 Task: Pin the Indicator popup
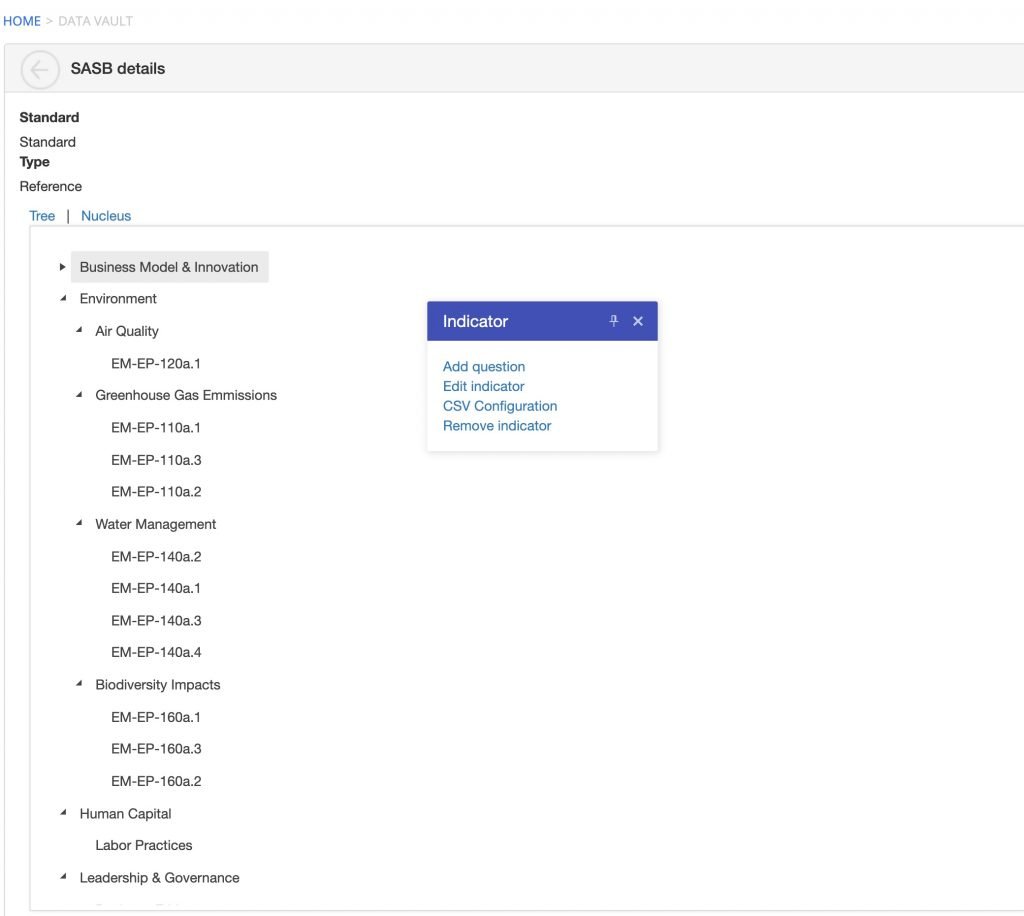click(x=613, y=321)
